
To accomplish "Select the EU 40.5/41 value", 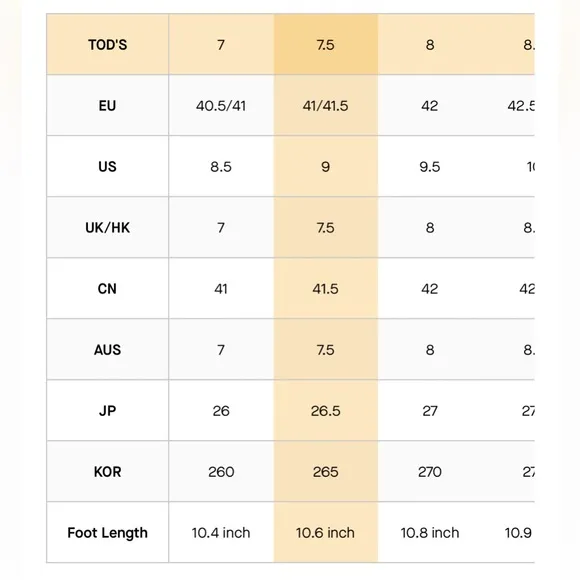I will click(221, 106).
